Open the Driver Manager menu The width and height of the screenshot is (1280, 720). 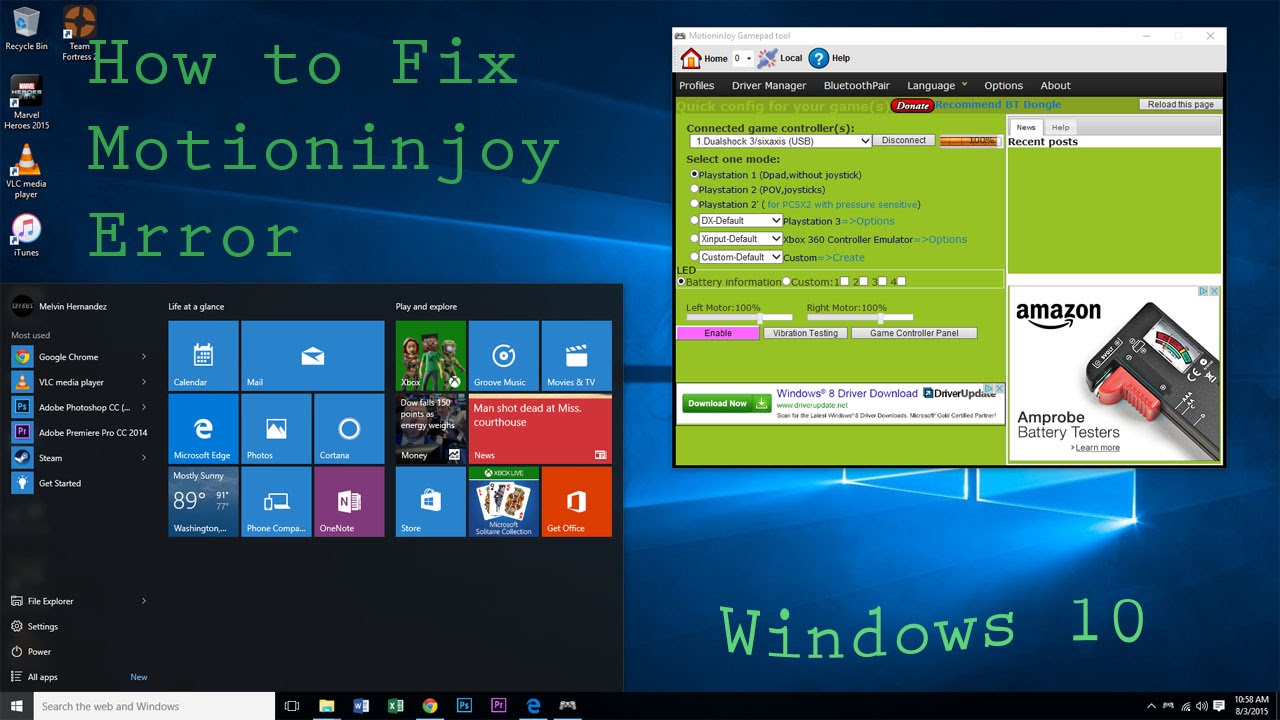click(769, 85)
